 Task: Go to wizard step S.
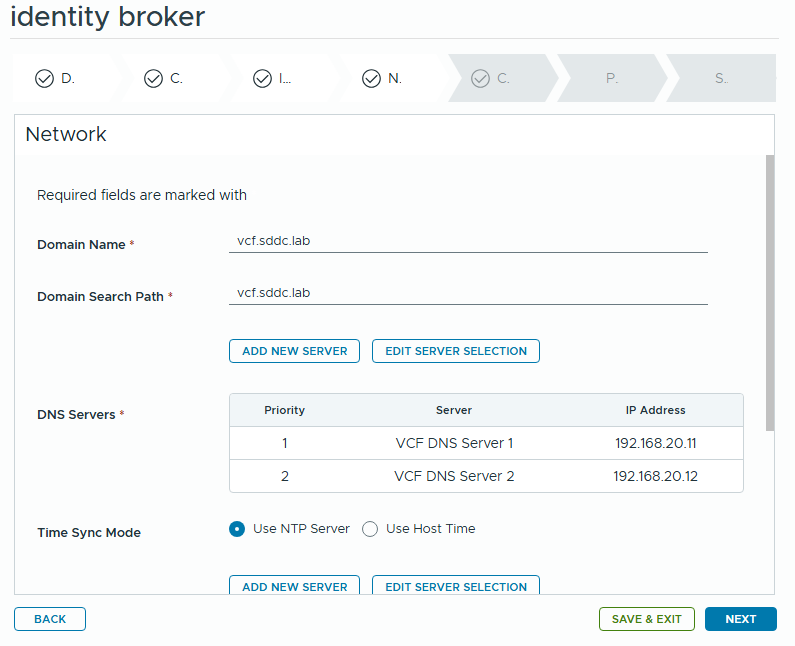[720, 78]
